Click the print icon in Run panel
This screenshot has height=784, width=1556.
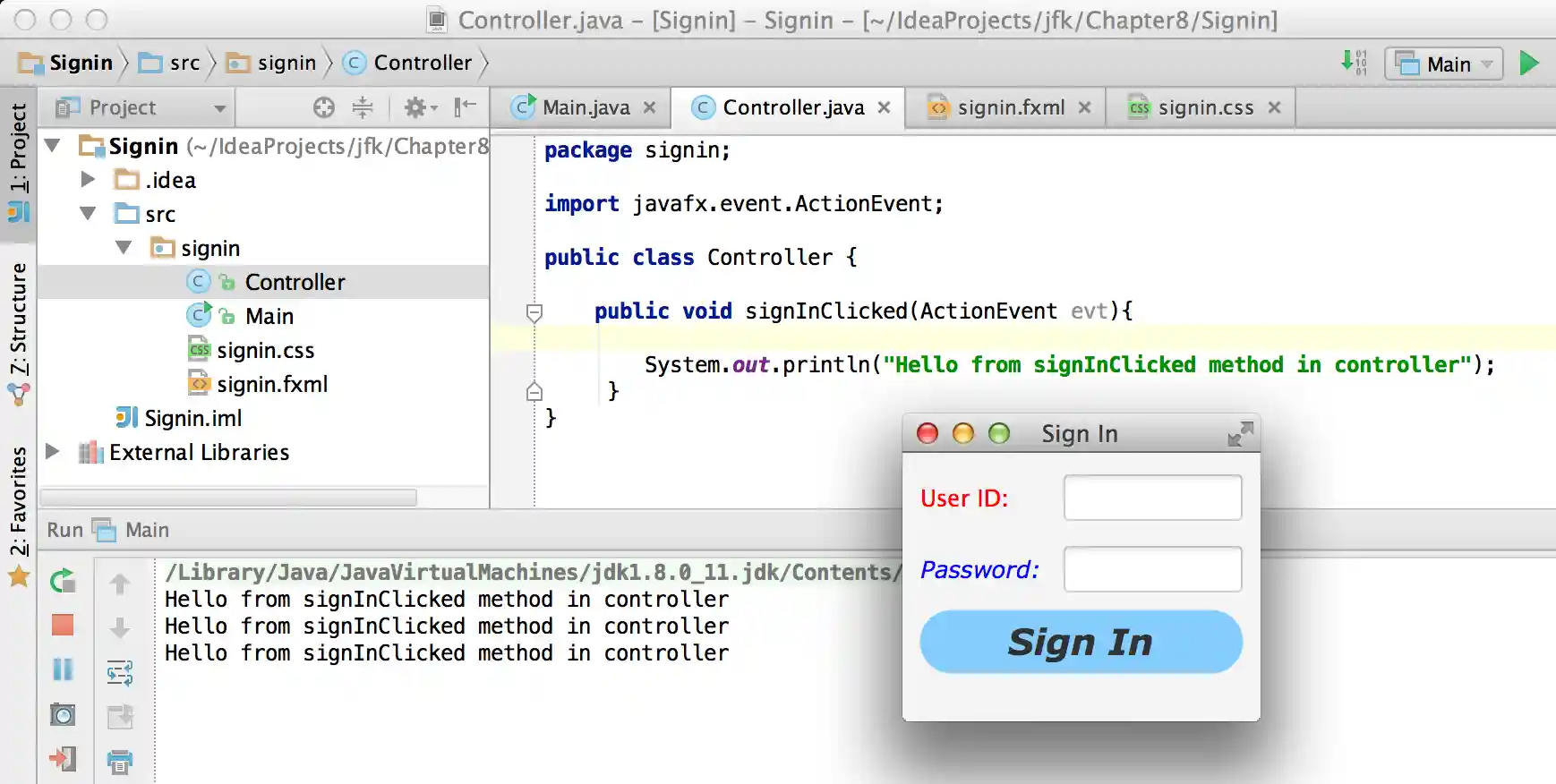tap(120, 761)
